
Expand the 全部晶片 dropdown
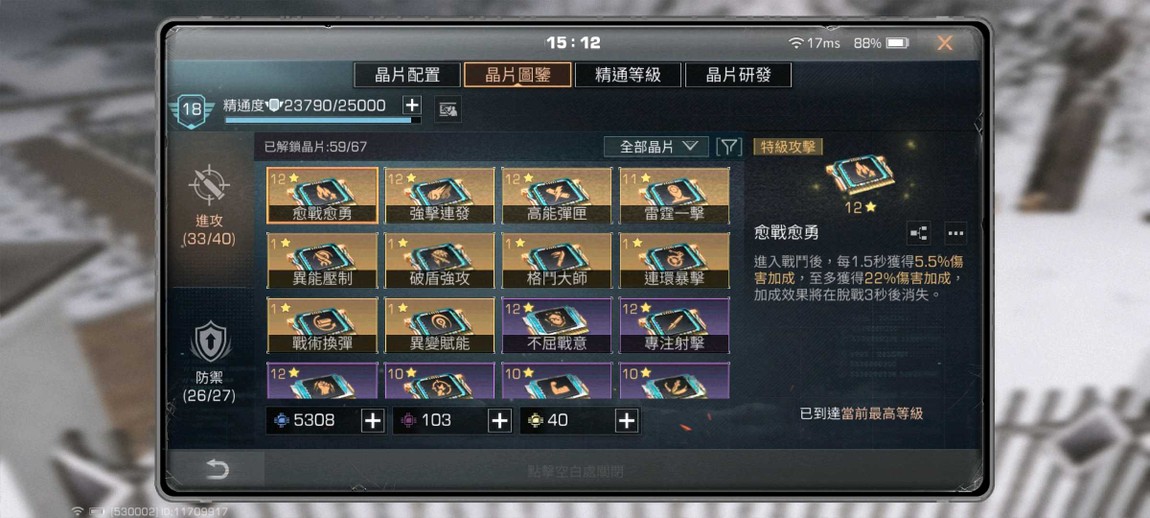[x=656, y=147]
